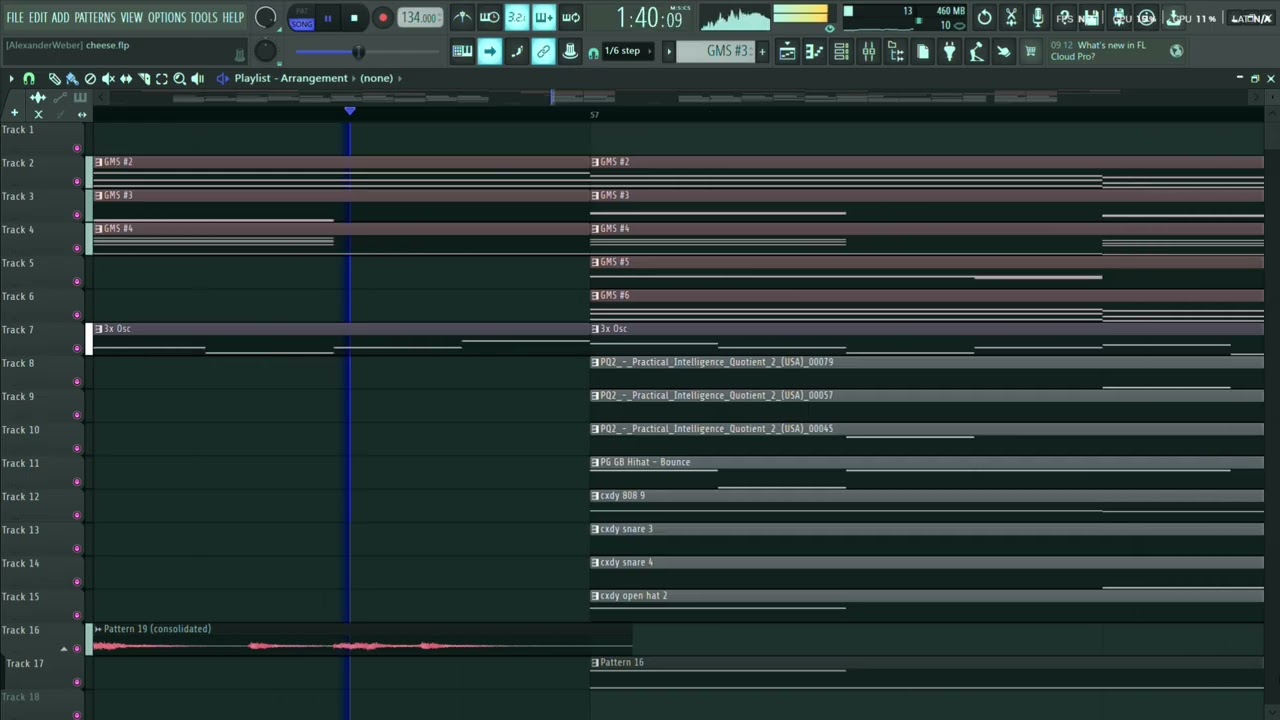Open the What's new in FL Cloud Pro link
This screenshot has height=720, width=1280.
tap(1098, 51)
